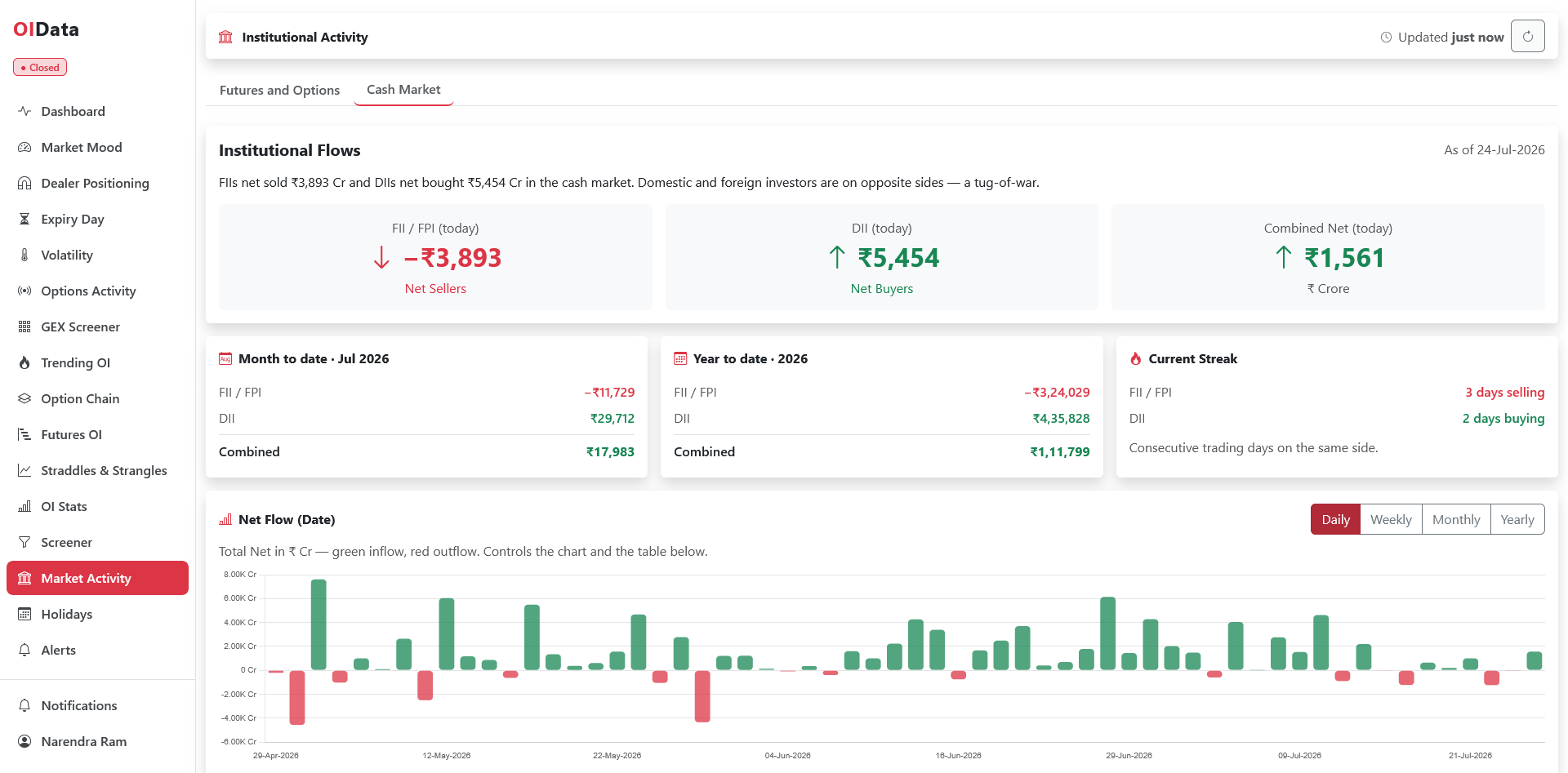
Task: Switch to Futures and Options tab
Action: pyautogui.click(x=279, y=90)
